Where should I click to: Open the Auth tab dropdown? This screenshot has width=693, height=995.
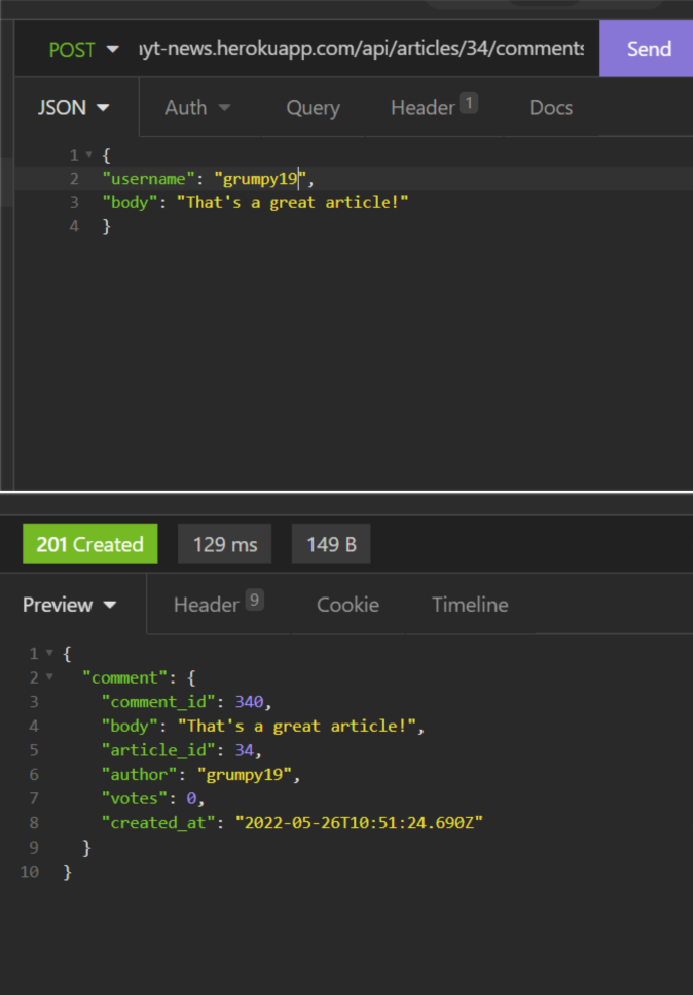(x=197, y=108)
